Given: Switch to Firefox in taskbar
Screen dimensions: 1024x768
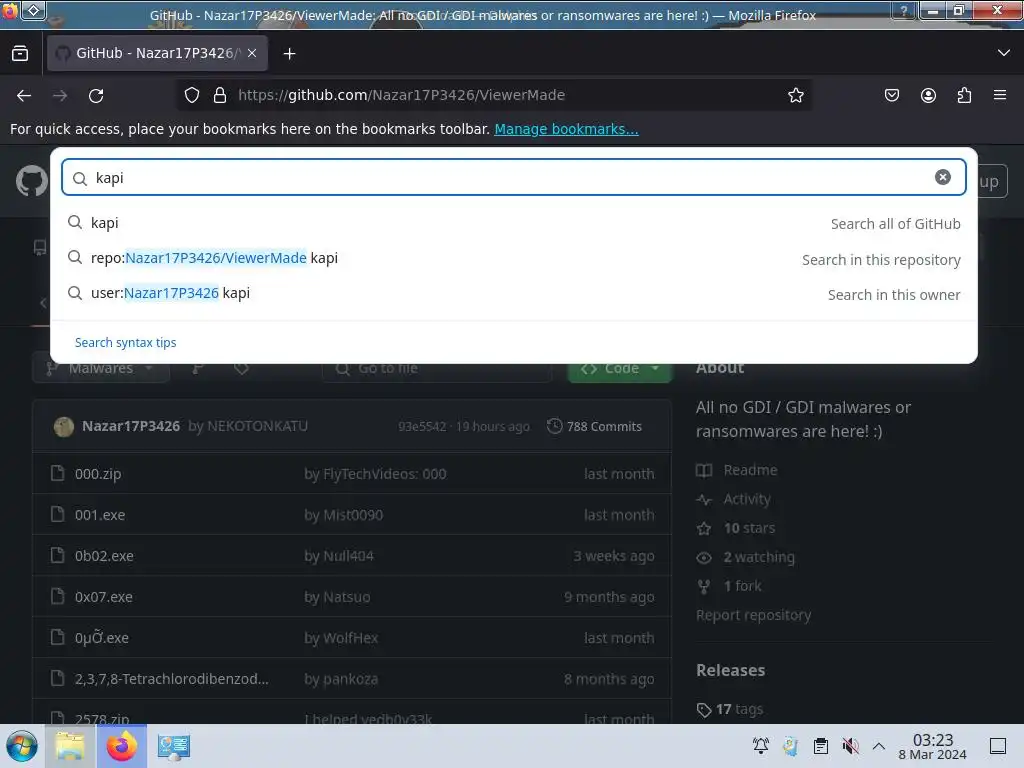Looking at the screenshot, I should [122, 746].
